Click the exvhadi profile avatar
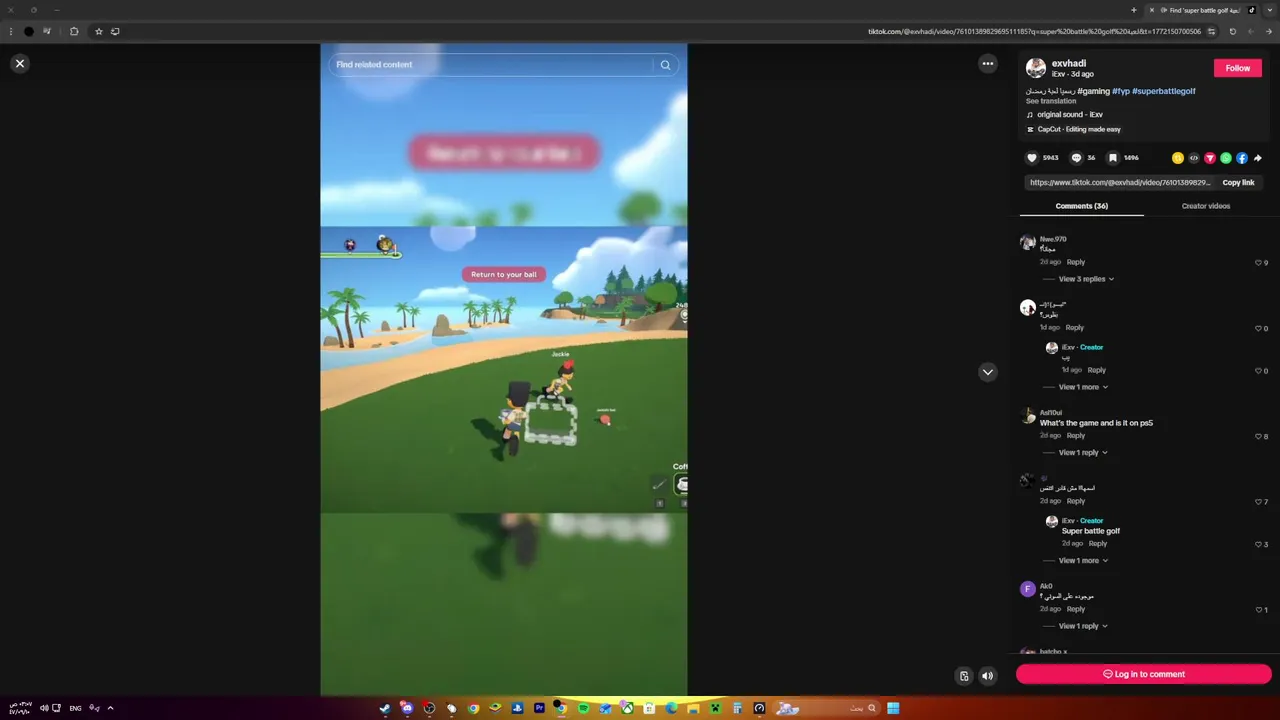The width and height of the screenshot is (1280, 720). (1036, 68)
